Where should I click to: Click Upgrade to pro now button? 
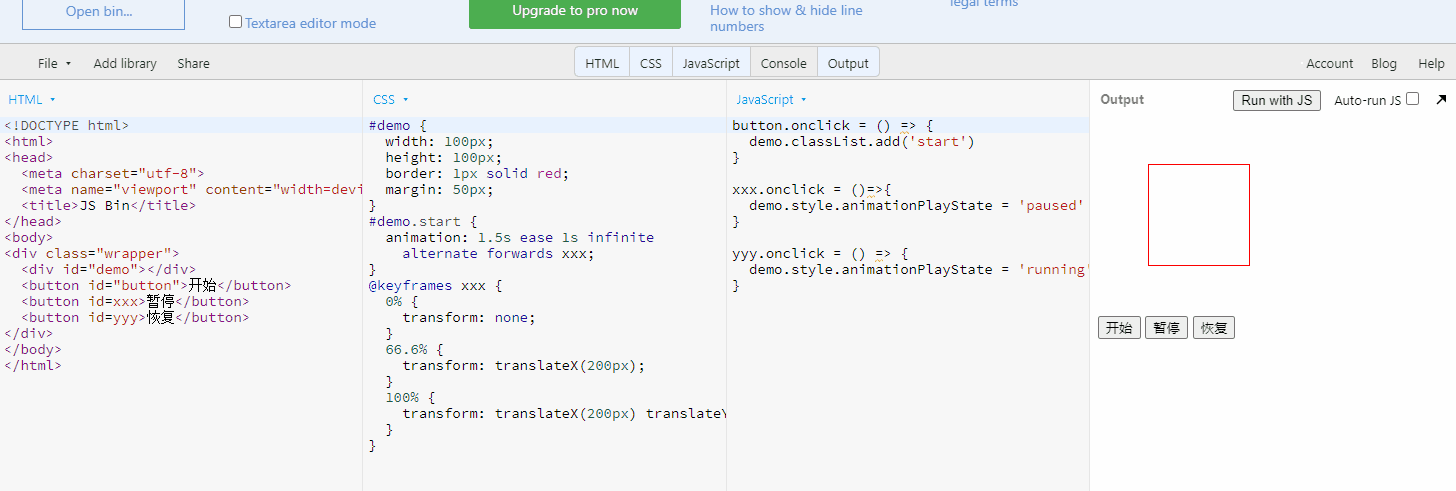(575, 12)
